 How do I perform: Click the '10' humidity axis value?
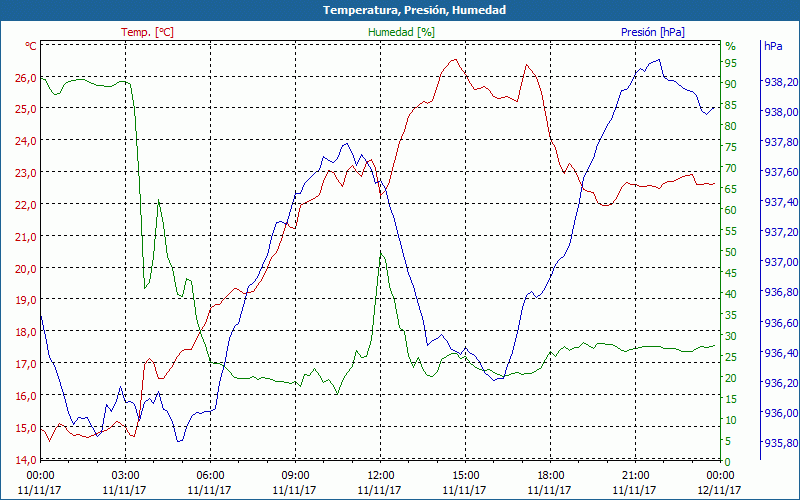(731, 420)
